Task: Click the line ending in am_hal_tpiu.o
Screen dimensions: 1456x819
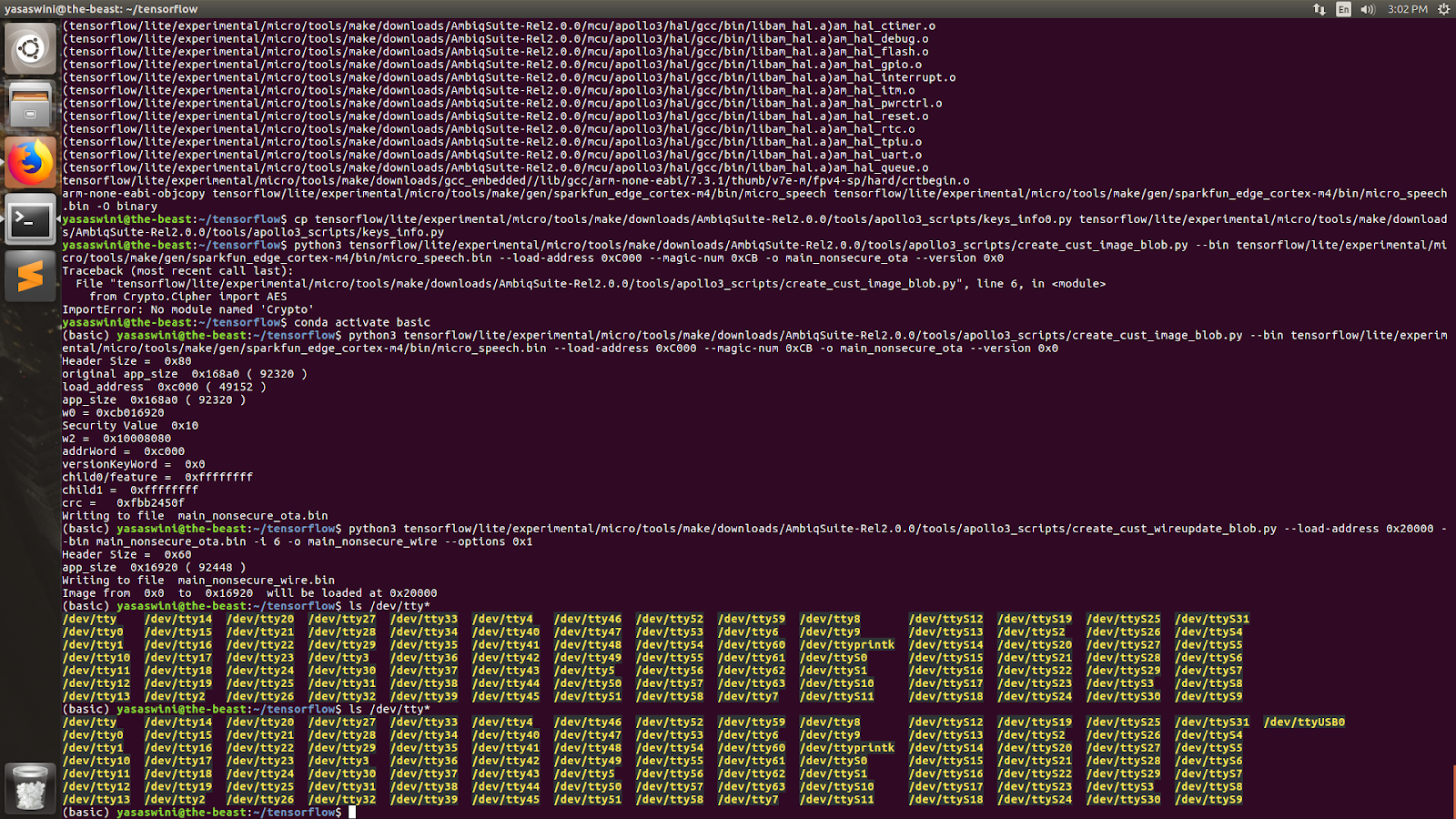Action: click(491, 142)
